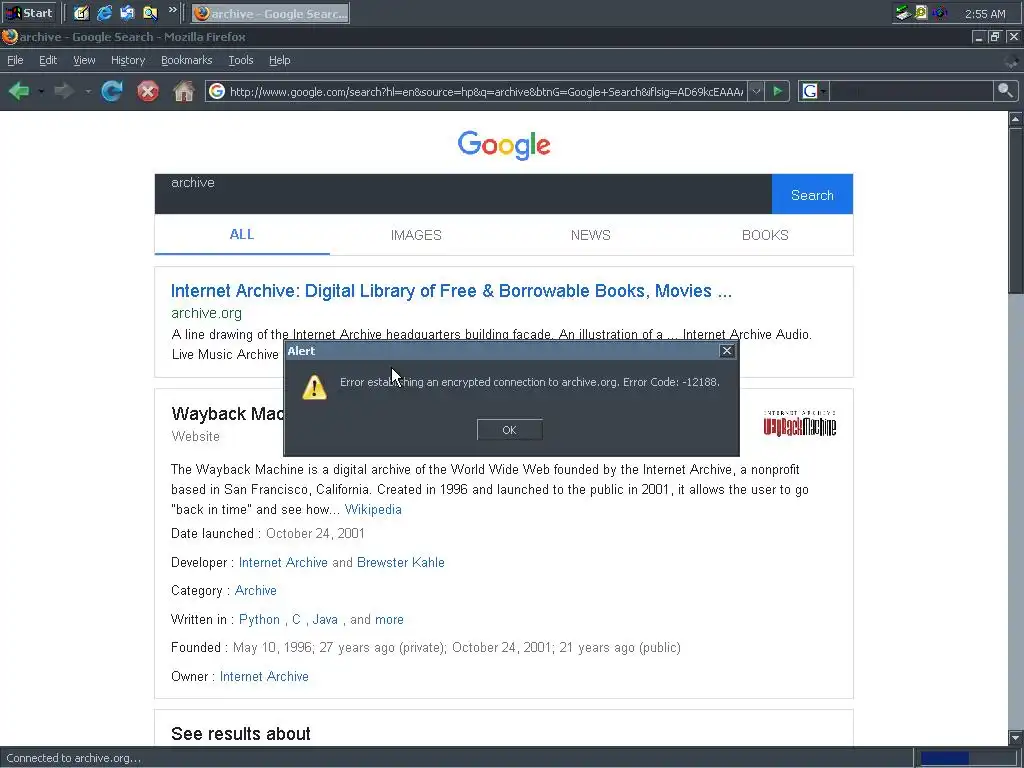Click the yellow document tray icon

pyautogui.click(x=921, y=12)
